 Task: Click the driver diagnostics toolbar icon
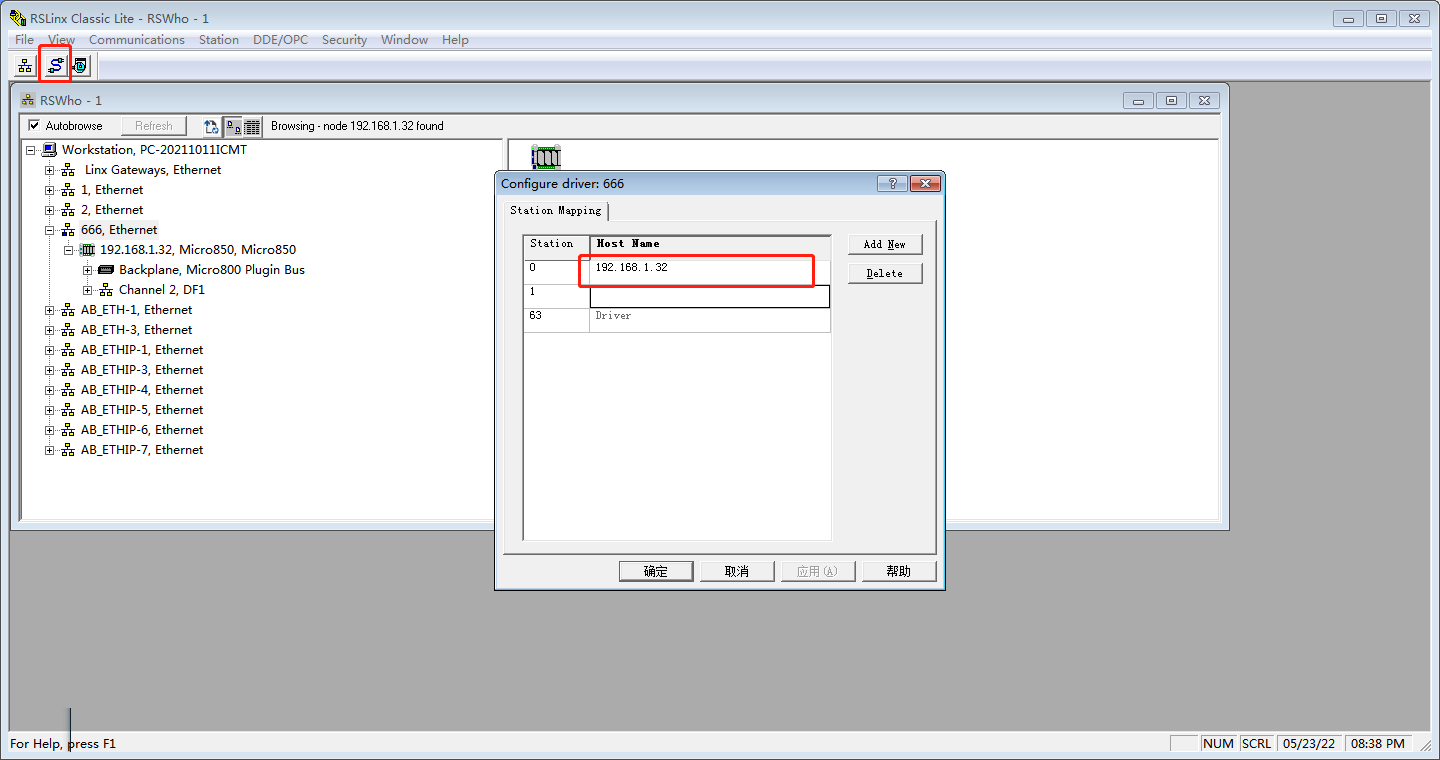pos(80,66)
